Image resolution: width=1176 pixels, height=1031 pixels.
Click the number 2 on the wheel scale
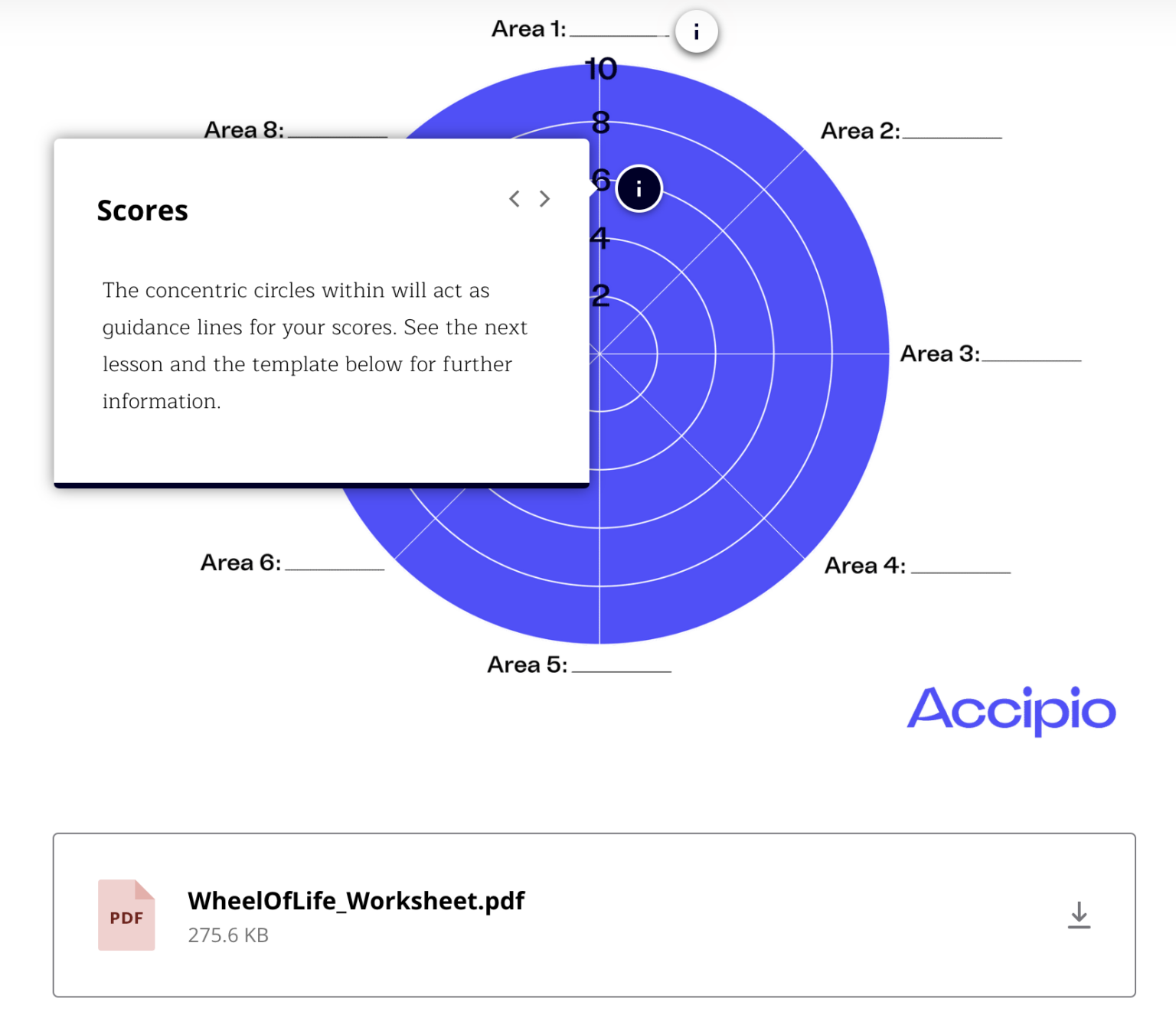point(601,295)
